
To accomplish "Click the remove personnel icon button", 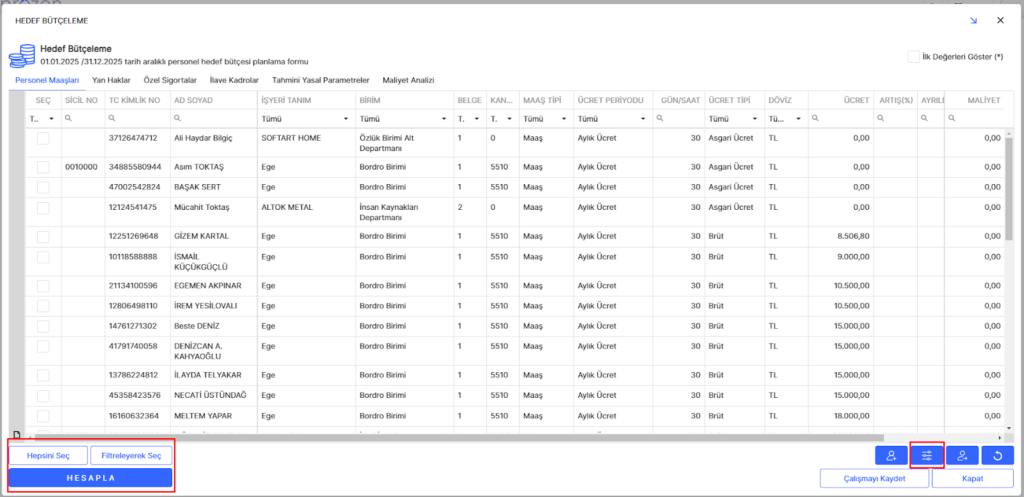I will pos(962,456).
